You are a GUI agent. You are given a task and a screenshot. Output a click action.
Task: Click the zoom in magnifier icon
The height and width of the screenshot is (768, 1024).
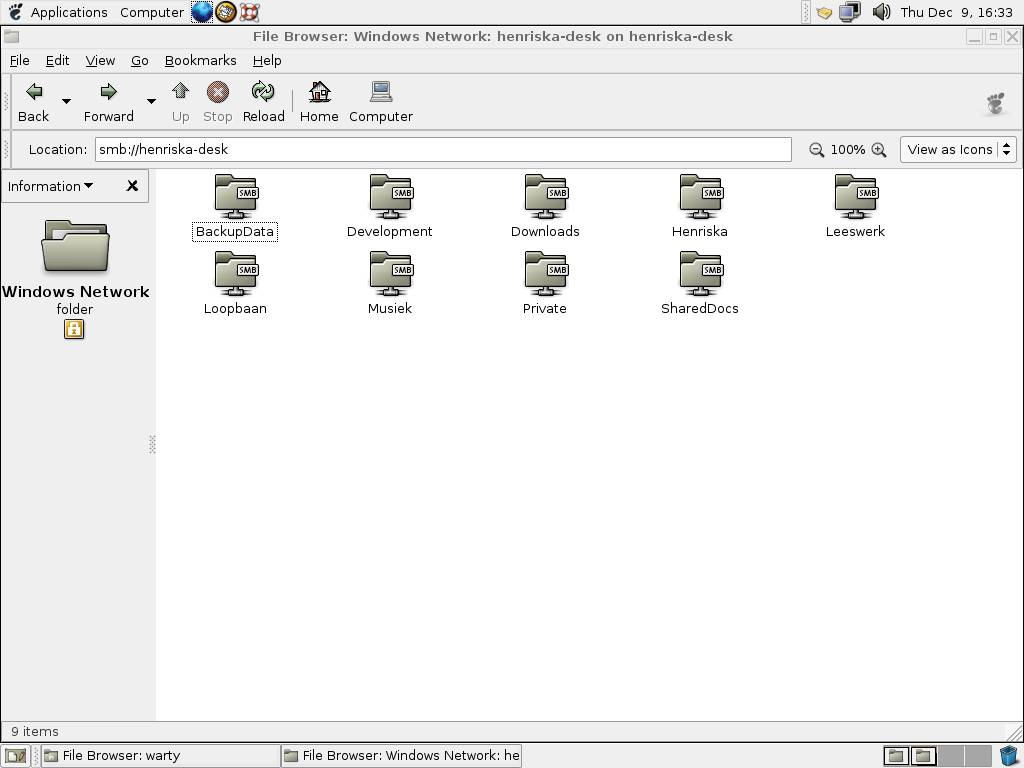coord(879,150)
